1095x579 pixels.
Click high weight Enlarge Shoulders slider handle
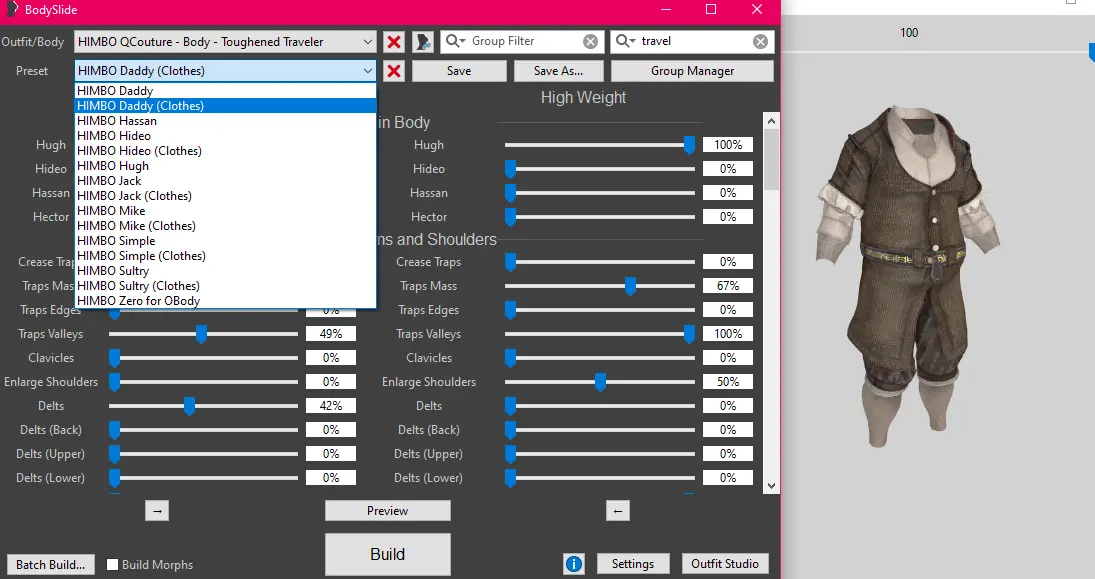coord(600,382)
